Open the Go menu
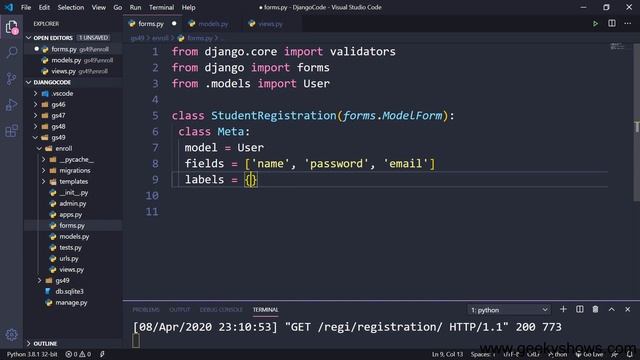The width and height of the screenshot is (640, 360). coord(118,7)
